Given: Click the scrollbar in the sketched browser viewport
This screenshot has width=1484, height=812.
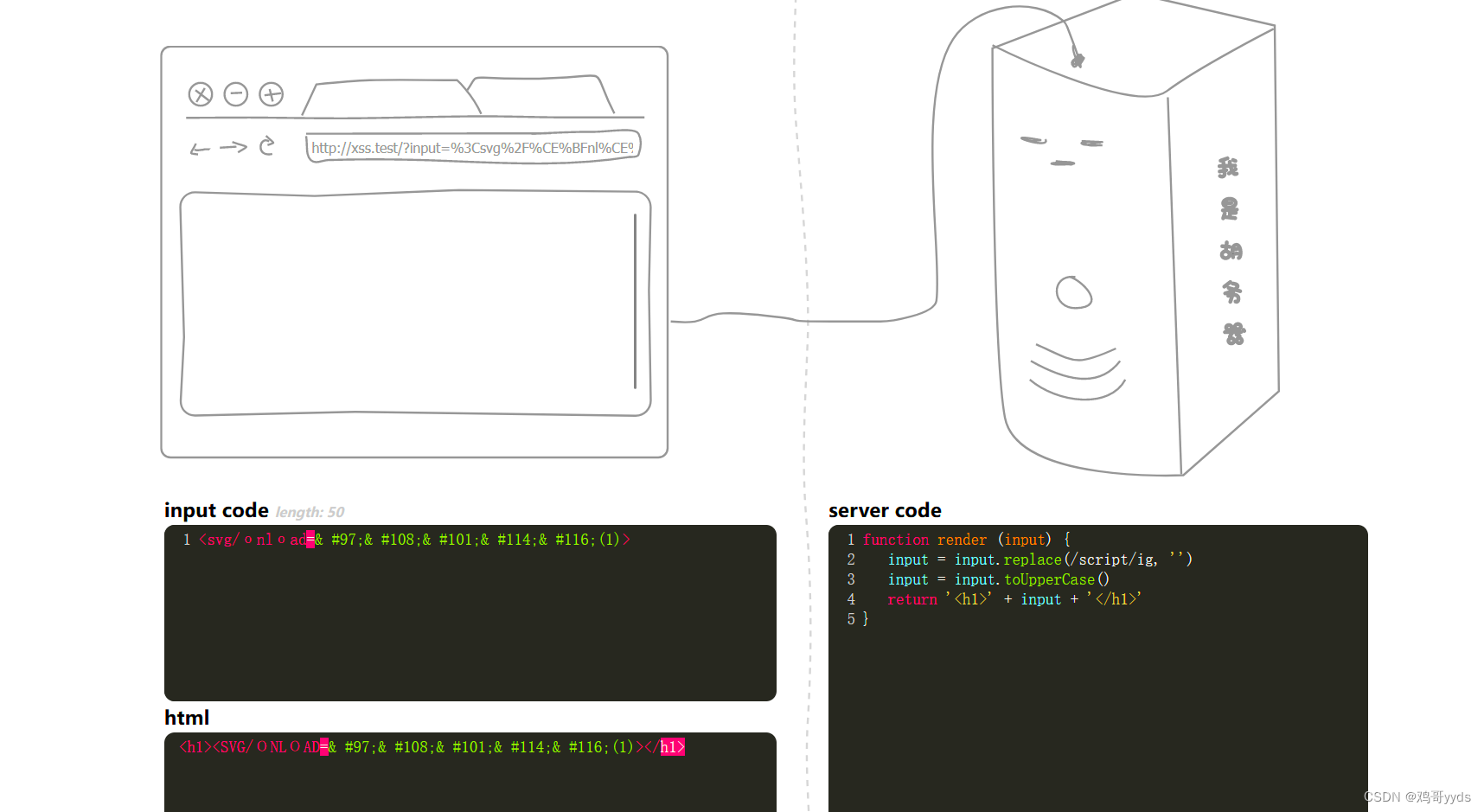Looking at the screenshot, I should click(635, 301).
